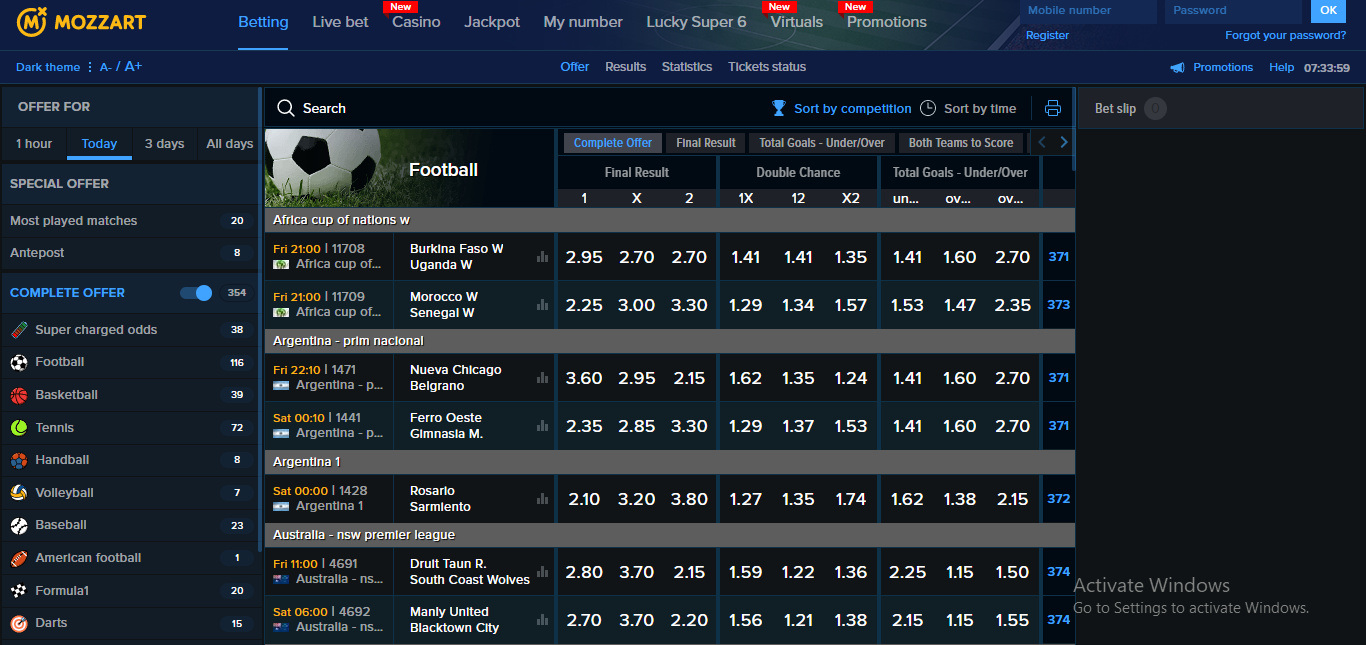Click left chevron beside market tabs

(1043, 142)
